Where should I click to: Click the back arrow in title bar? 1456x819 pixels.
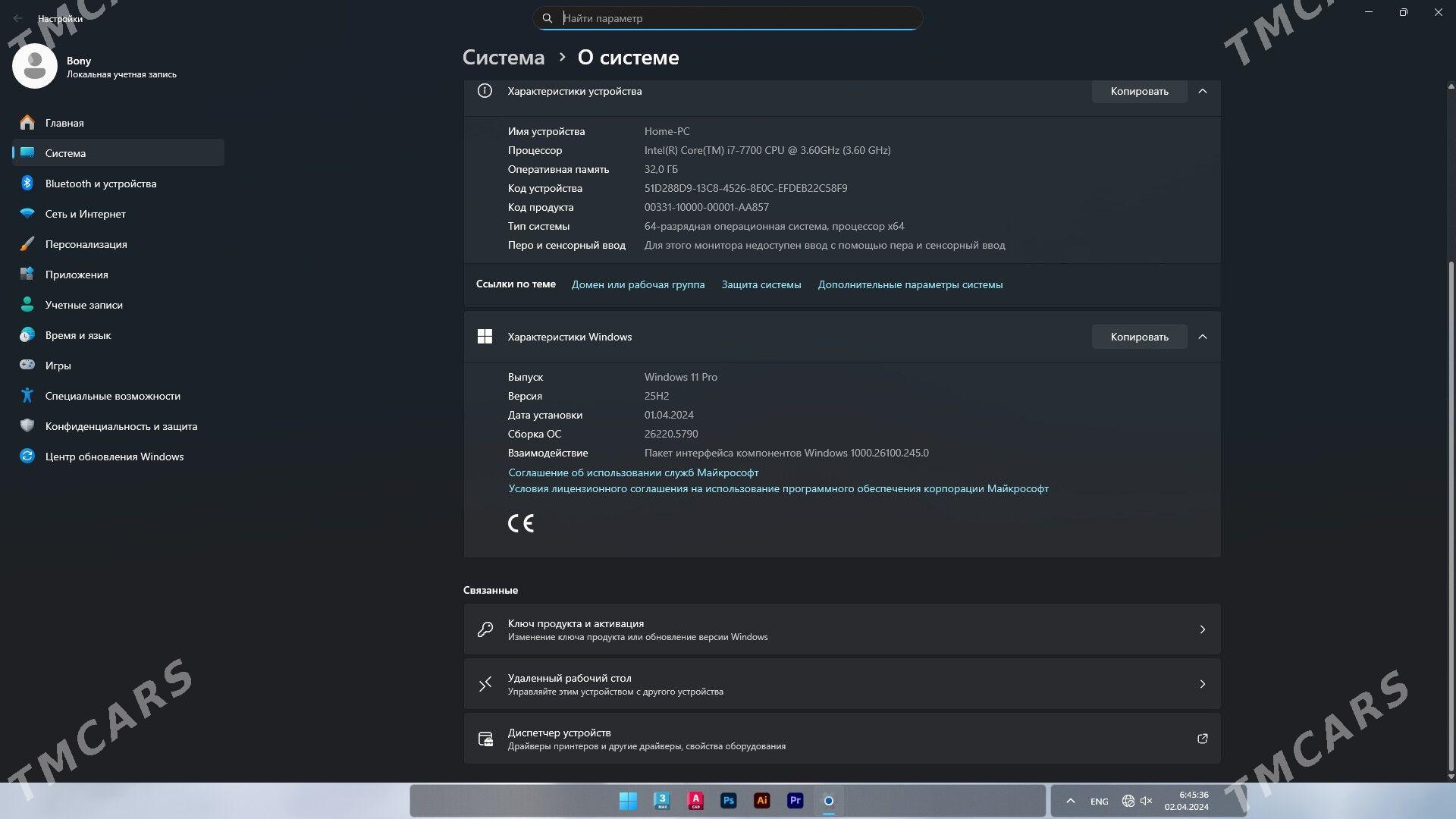tap(18, 18)
